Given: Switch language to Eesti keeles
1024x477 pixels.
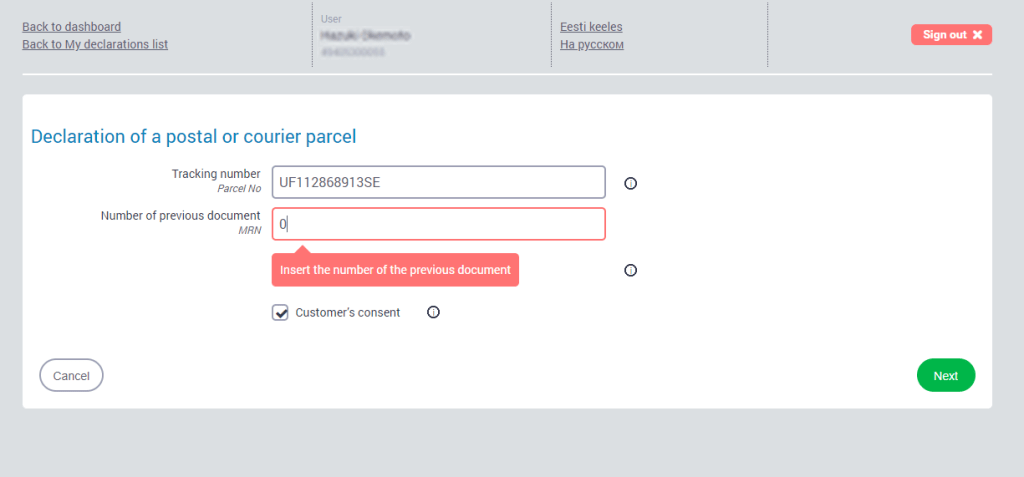Looking at the screenshot, I should (x=591, y=27).
